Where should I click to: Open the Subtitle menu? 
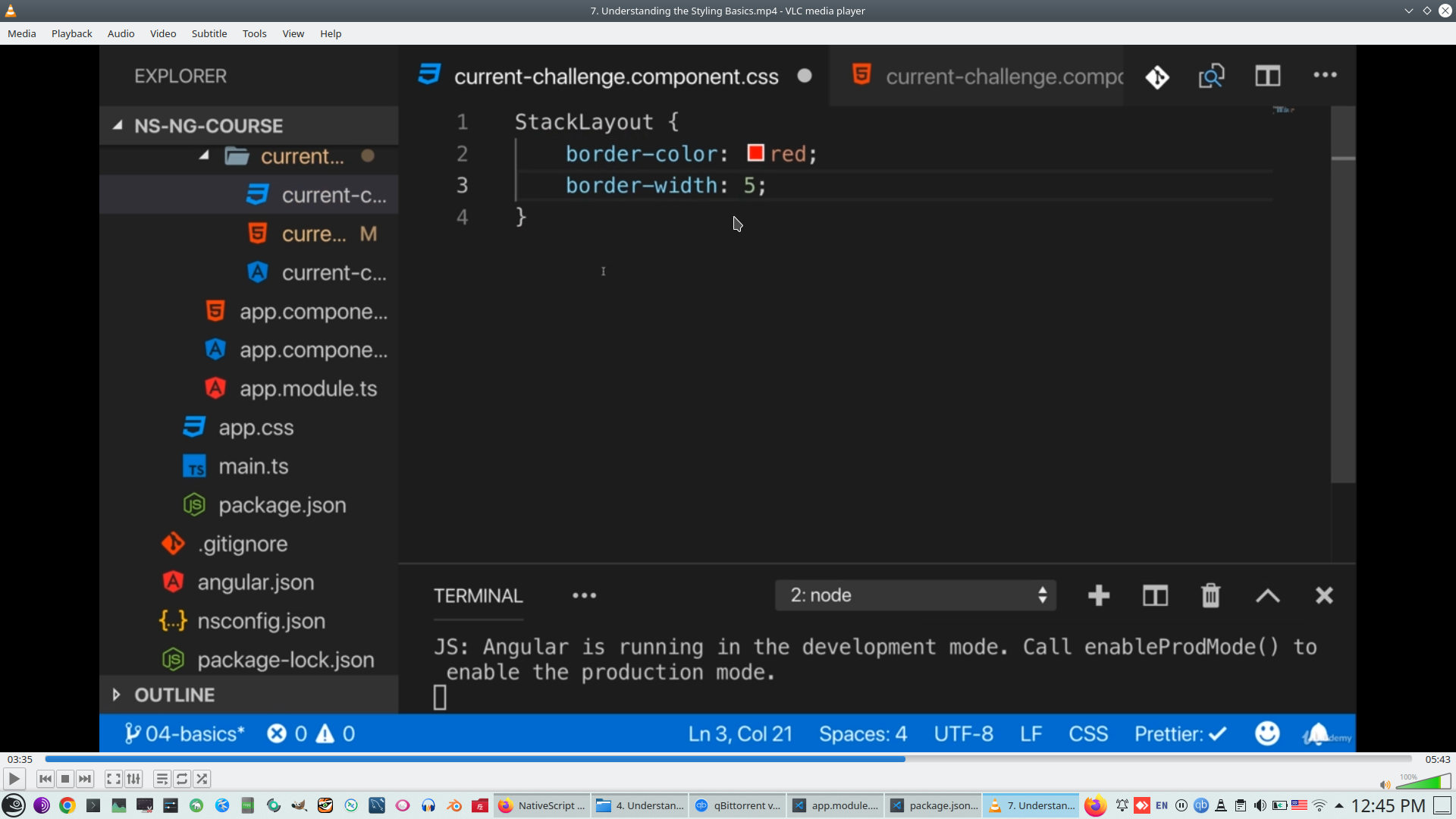(x=209, y=33)
